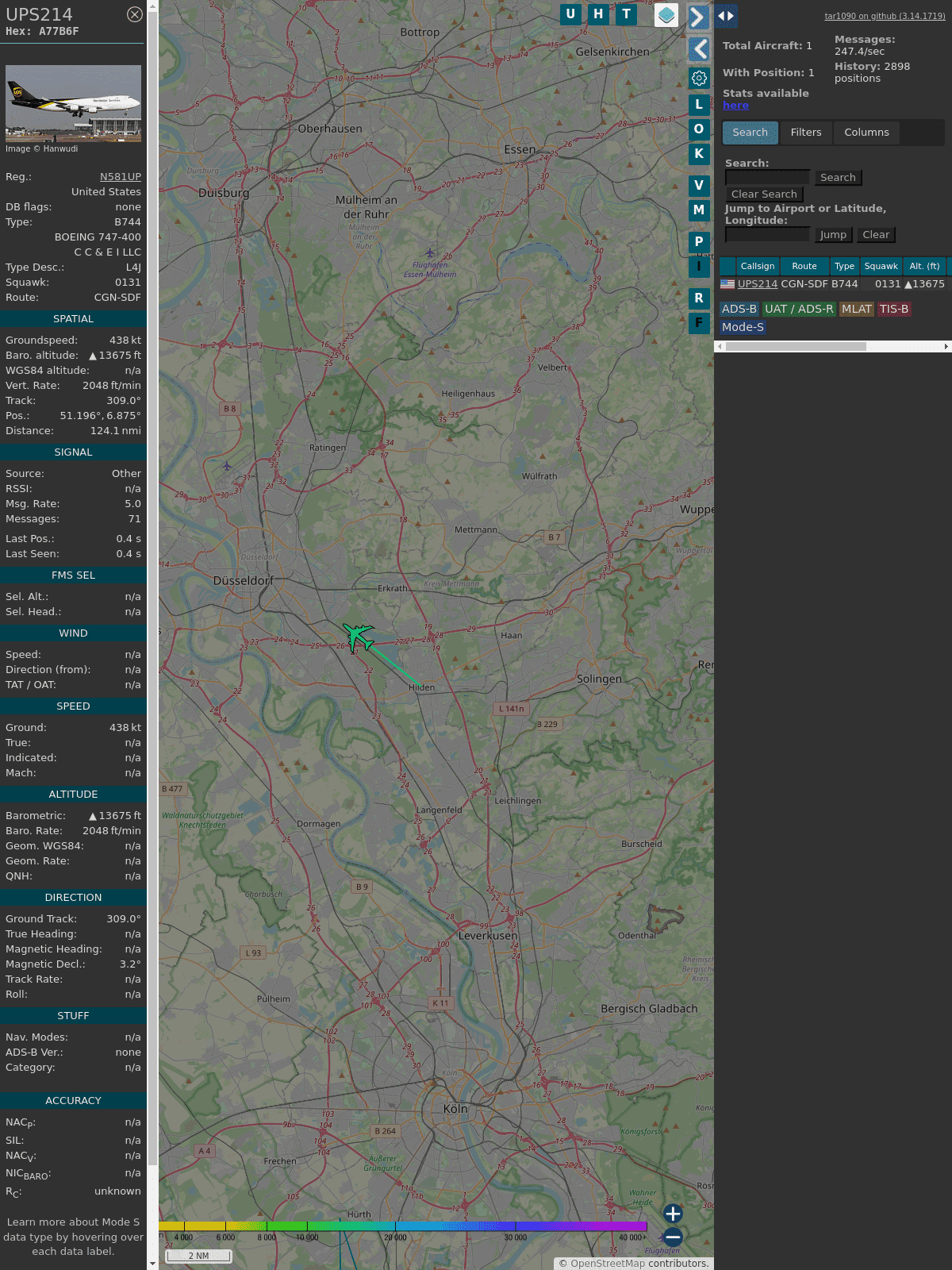Open tar1090 on github link

pyautogui.click(x=885, y=16)
